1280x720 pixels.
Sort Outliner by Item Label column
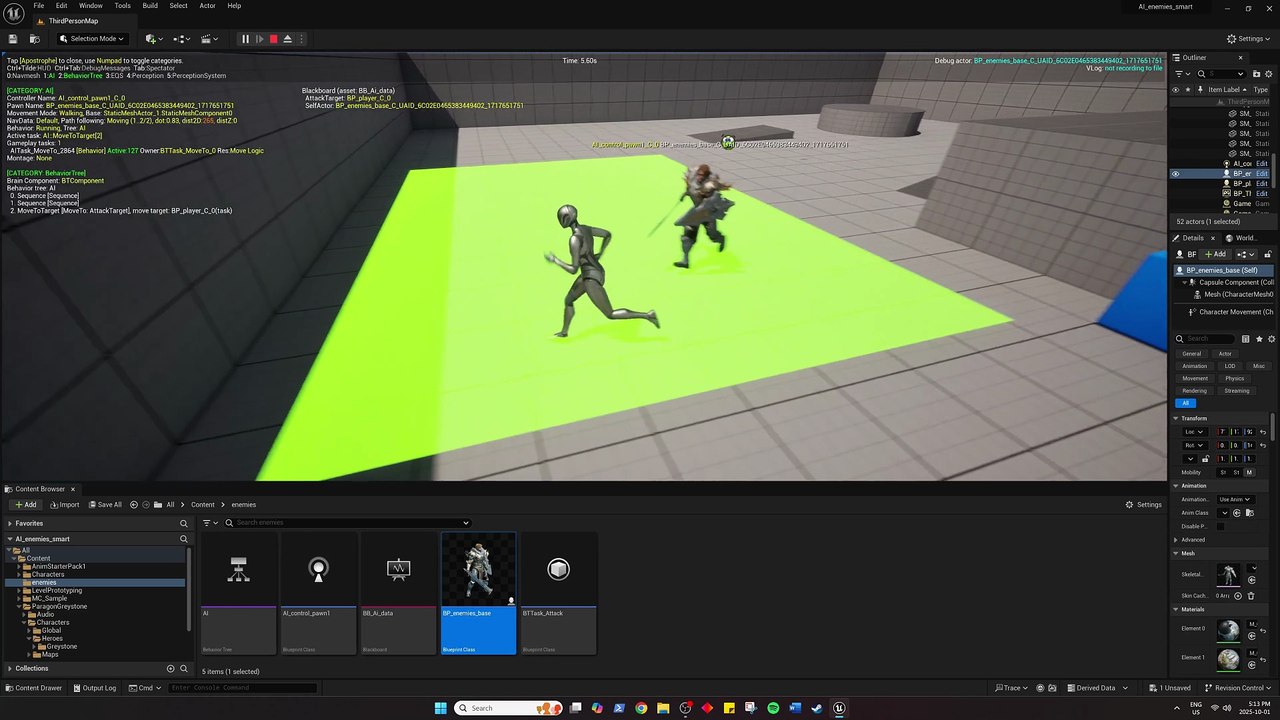[x=1224, y=89]
